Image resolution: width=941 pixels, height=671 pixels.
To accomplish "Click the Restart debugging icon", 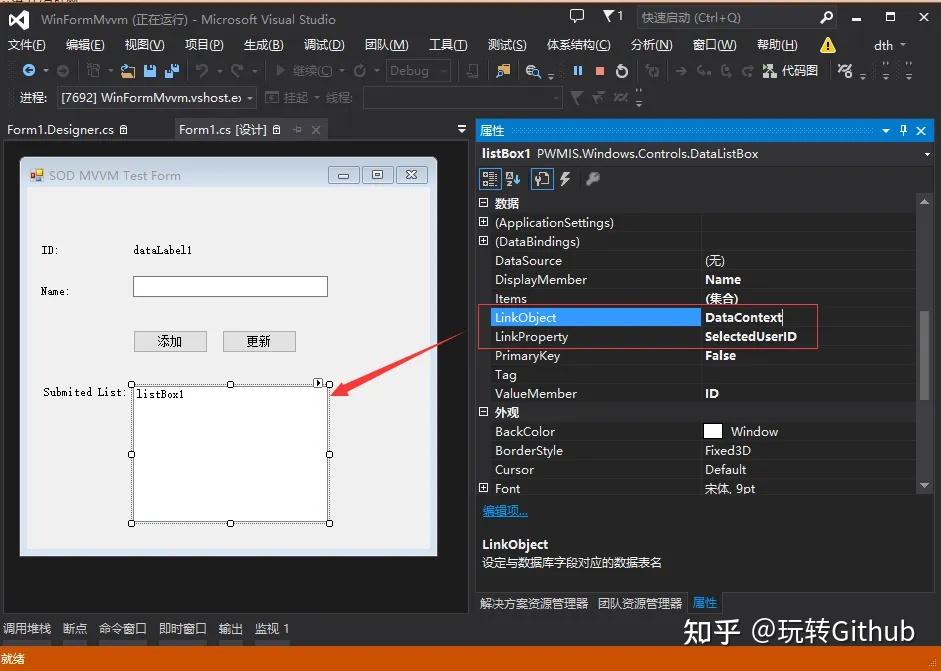I will (622, 71).
